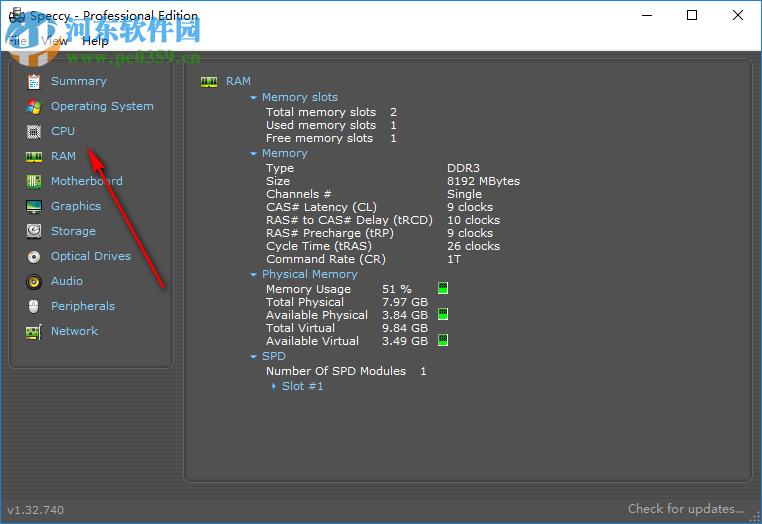Open the File menu

18,41
